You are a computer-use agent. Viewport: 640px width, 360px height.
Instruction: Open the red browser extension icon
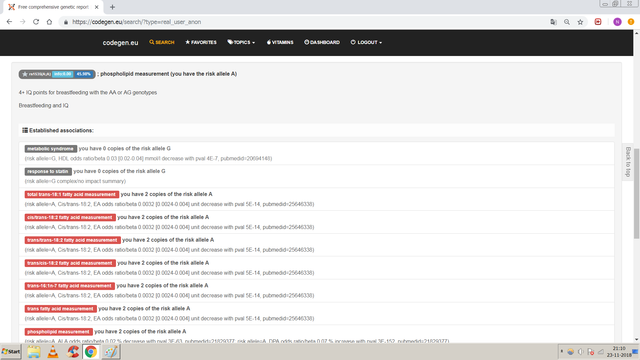coord(598,22)
